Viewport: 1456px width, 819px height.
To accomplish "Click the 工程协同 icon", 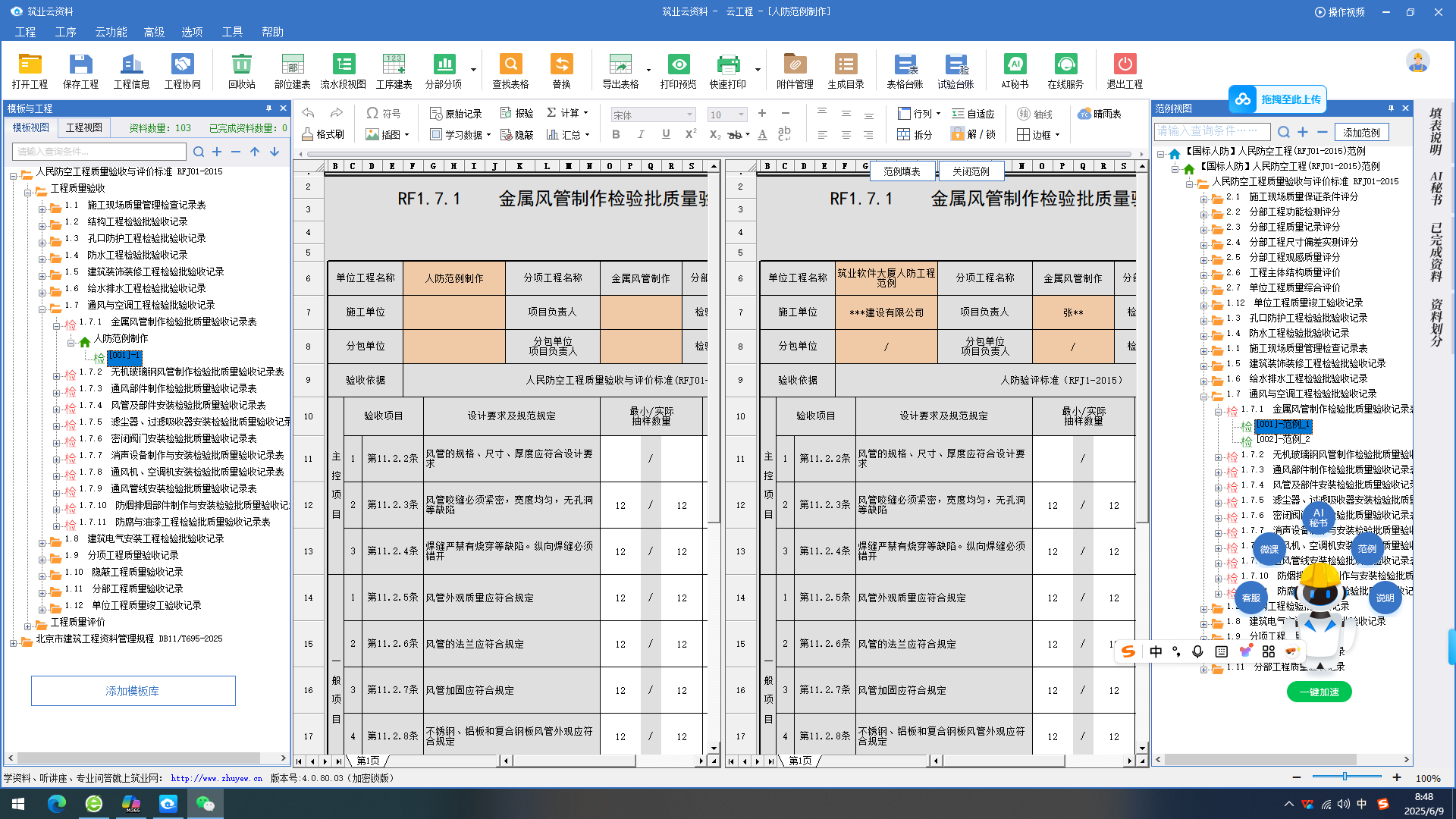I will tap(182, 71).
